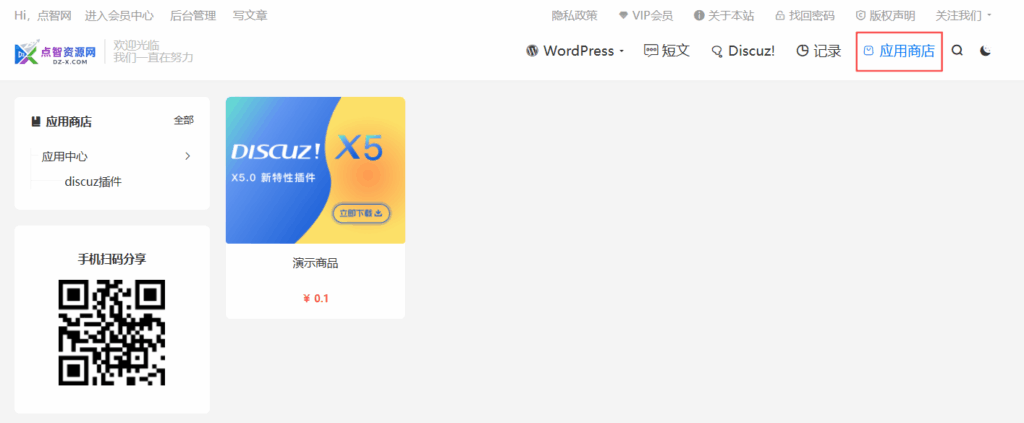Toggle dark mode moon icon
The height and width of the screenshot is (423, 1024).
985,51
